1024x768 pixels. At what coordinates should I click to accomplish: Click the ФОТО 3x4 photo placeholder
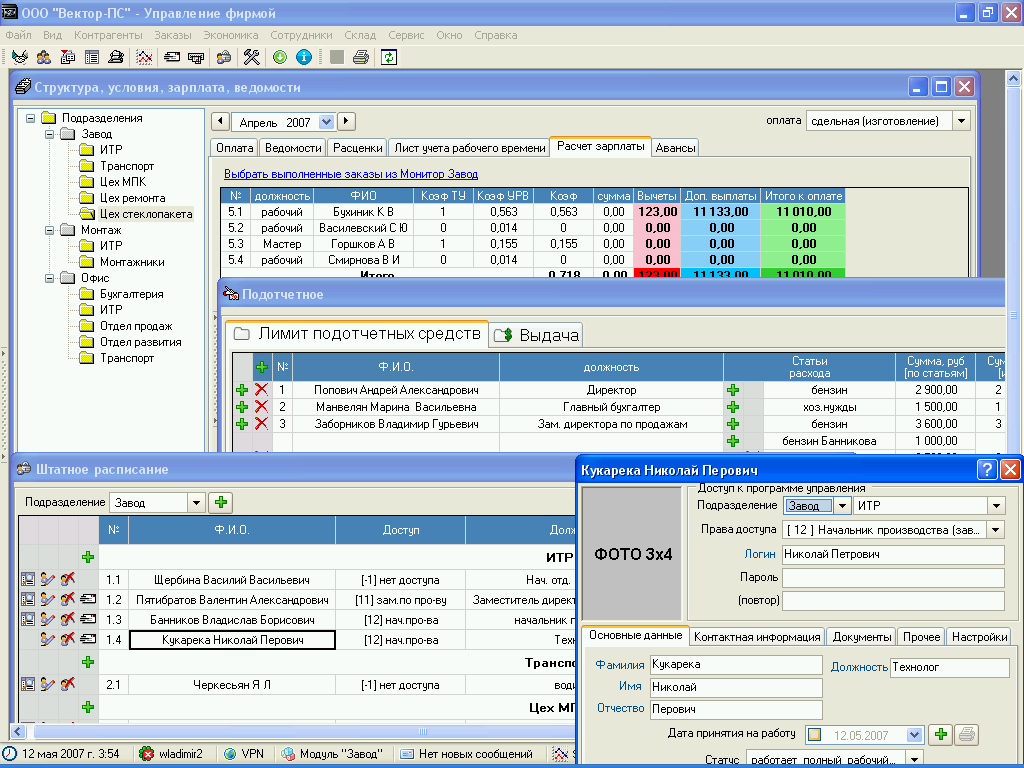pyautogui.click(x=632, y=554)
